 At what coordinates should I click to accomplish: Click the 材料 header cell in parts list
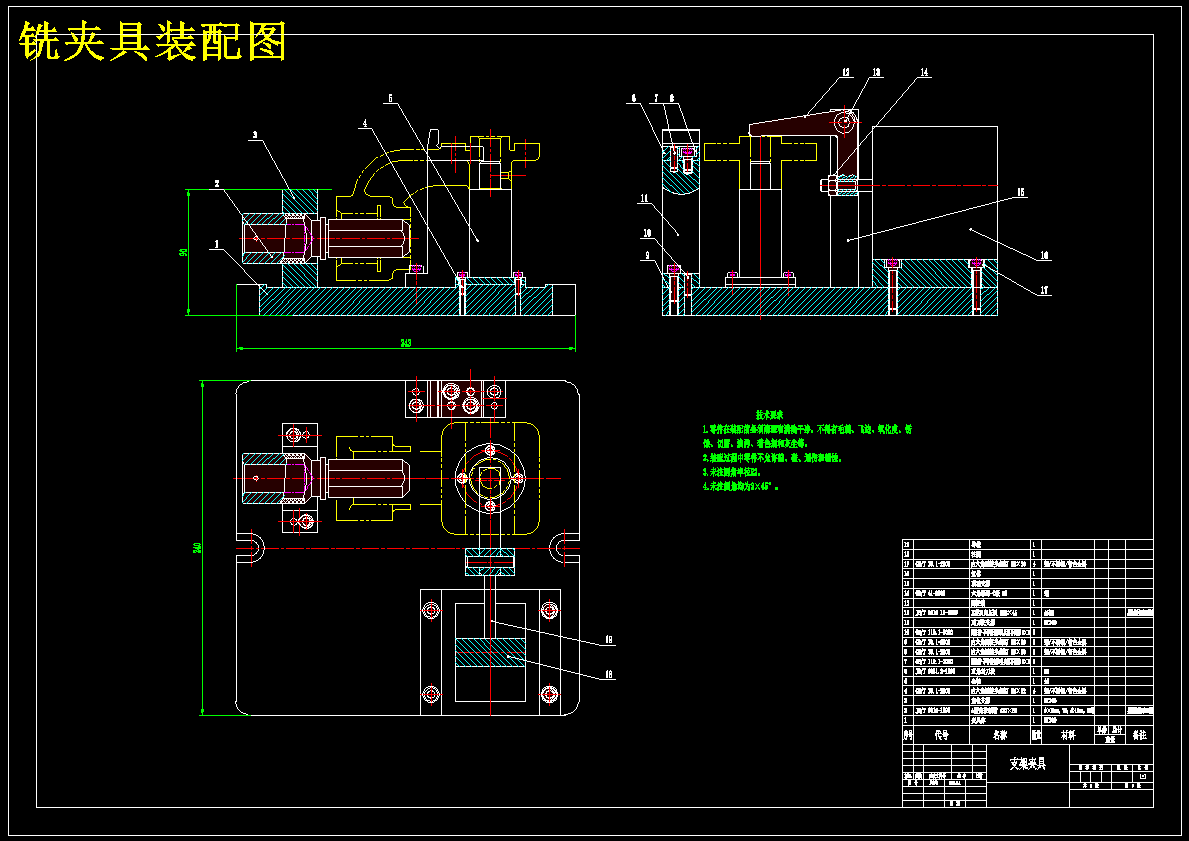[x=1068, y=735]
